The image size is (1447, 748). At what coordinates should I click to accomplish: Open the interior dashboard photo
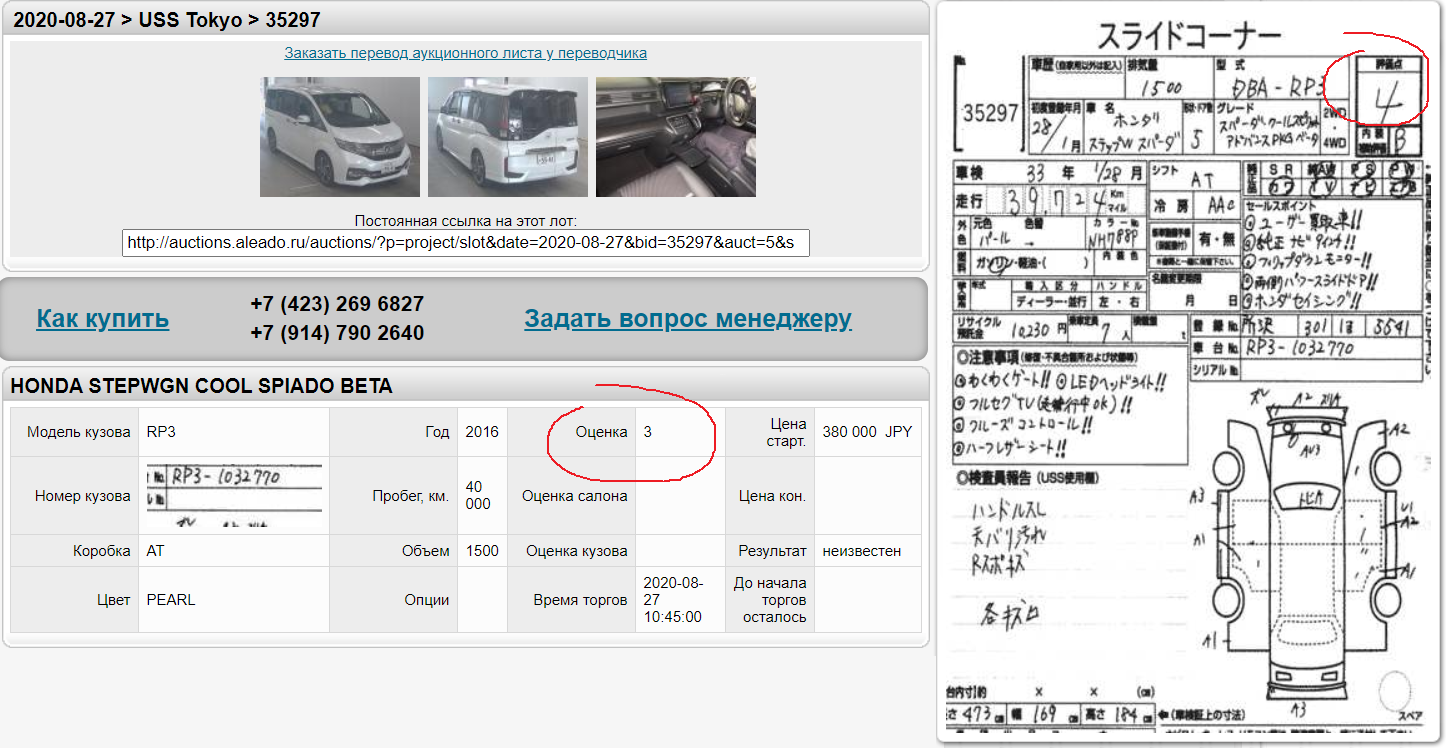(676, 137)
